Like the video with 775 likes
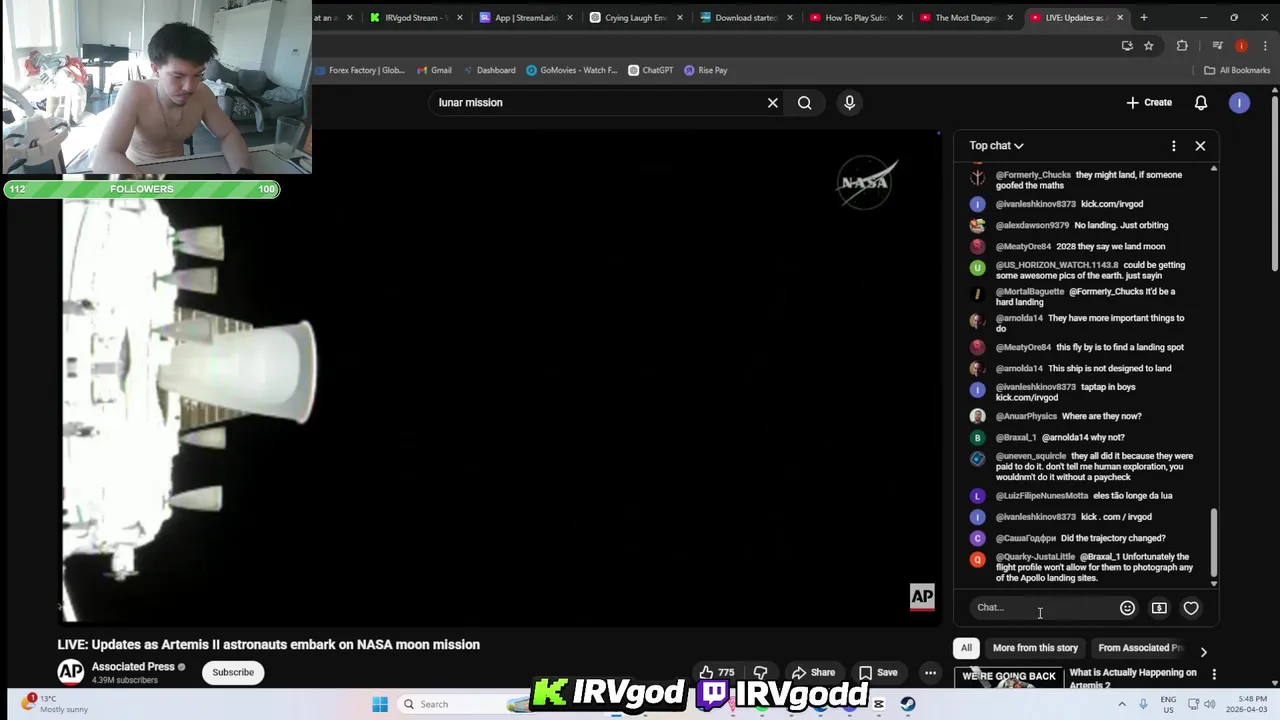 coord(716,672)
